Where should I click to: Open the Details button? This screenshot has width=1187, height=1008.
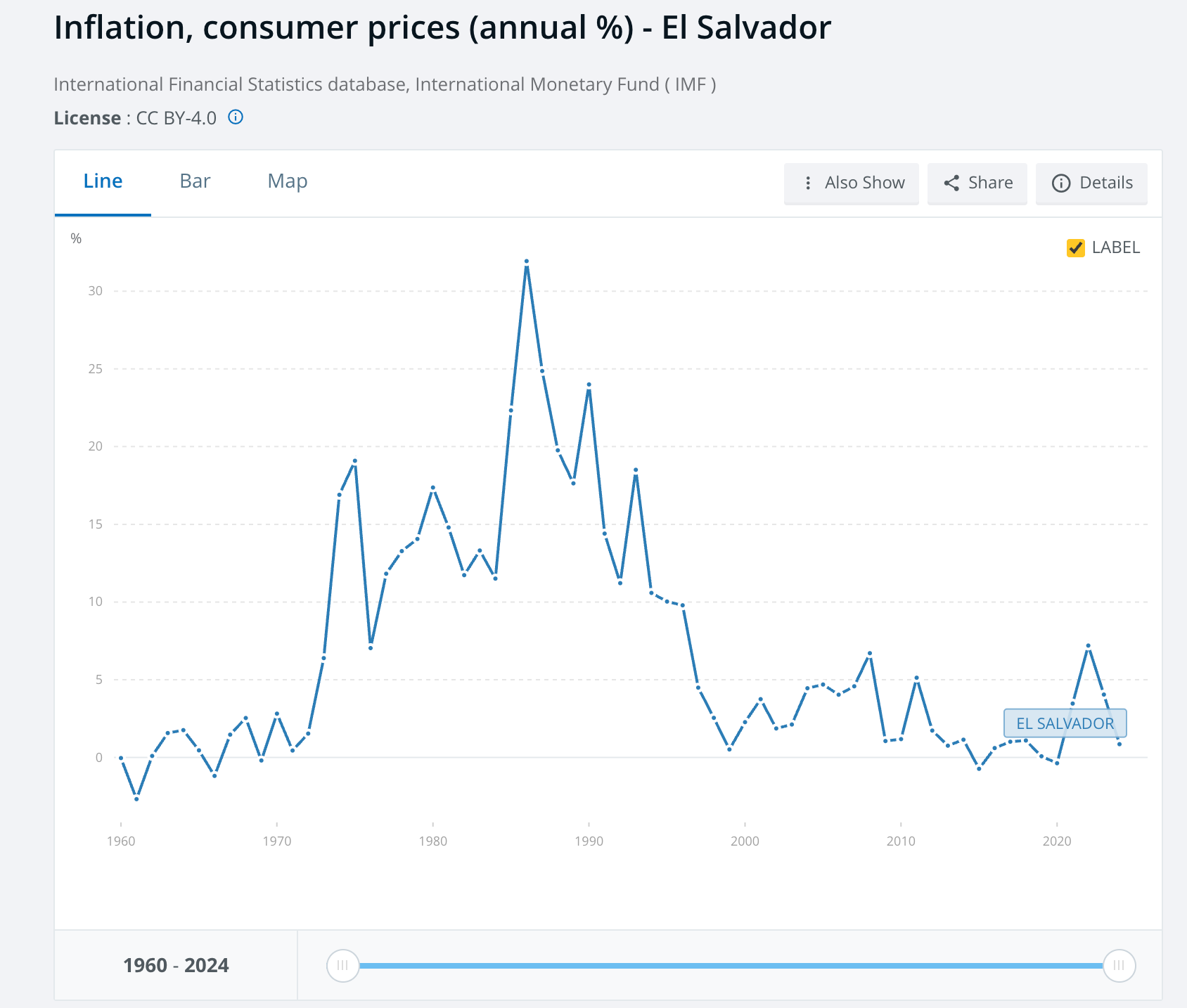[x=1091, y=183]
